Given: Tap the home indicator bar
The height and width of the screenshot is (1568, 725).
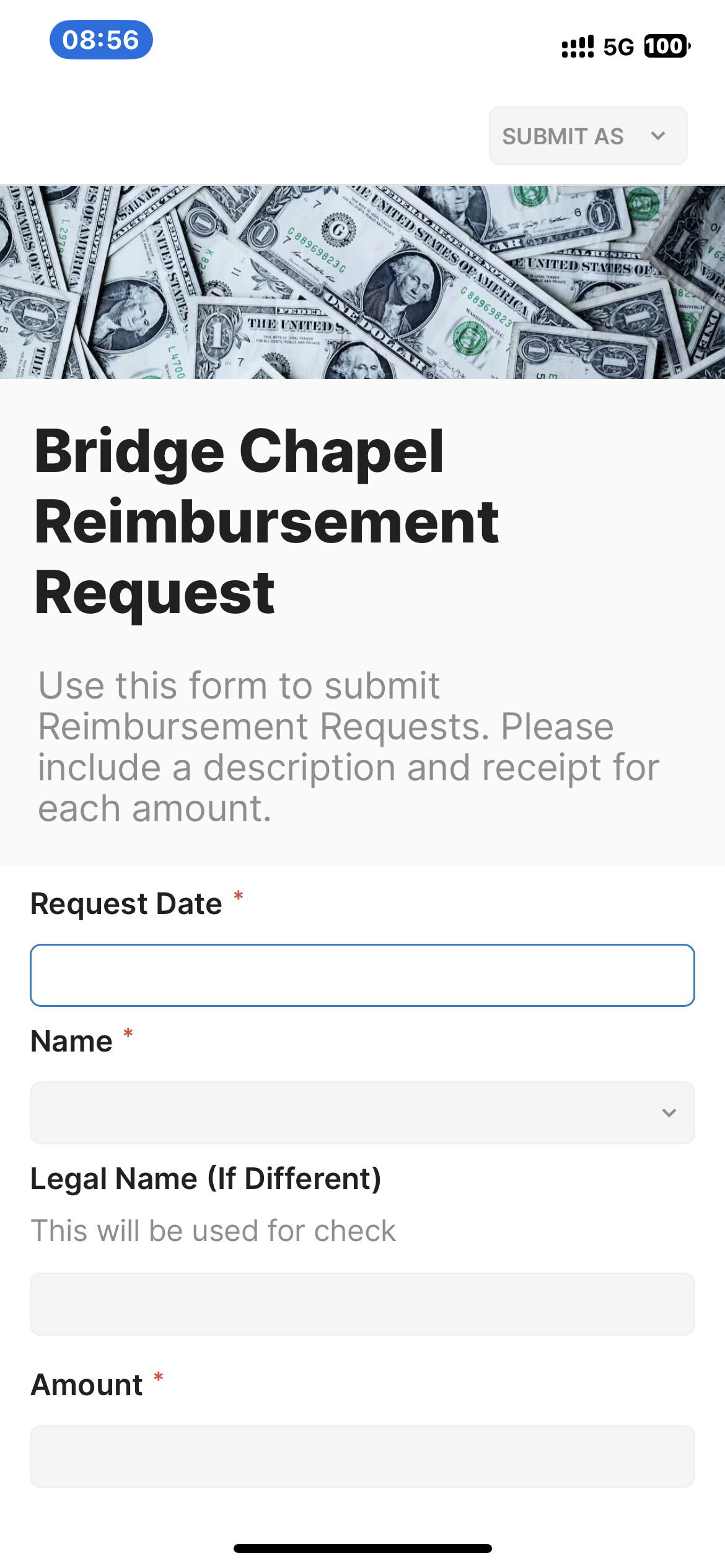Looking at the screenshot, I should (362, 1548).
